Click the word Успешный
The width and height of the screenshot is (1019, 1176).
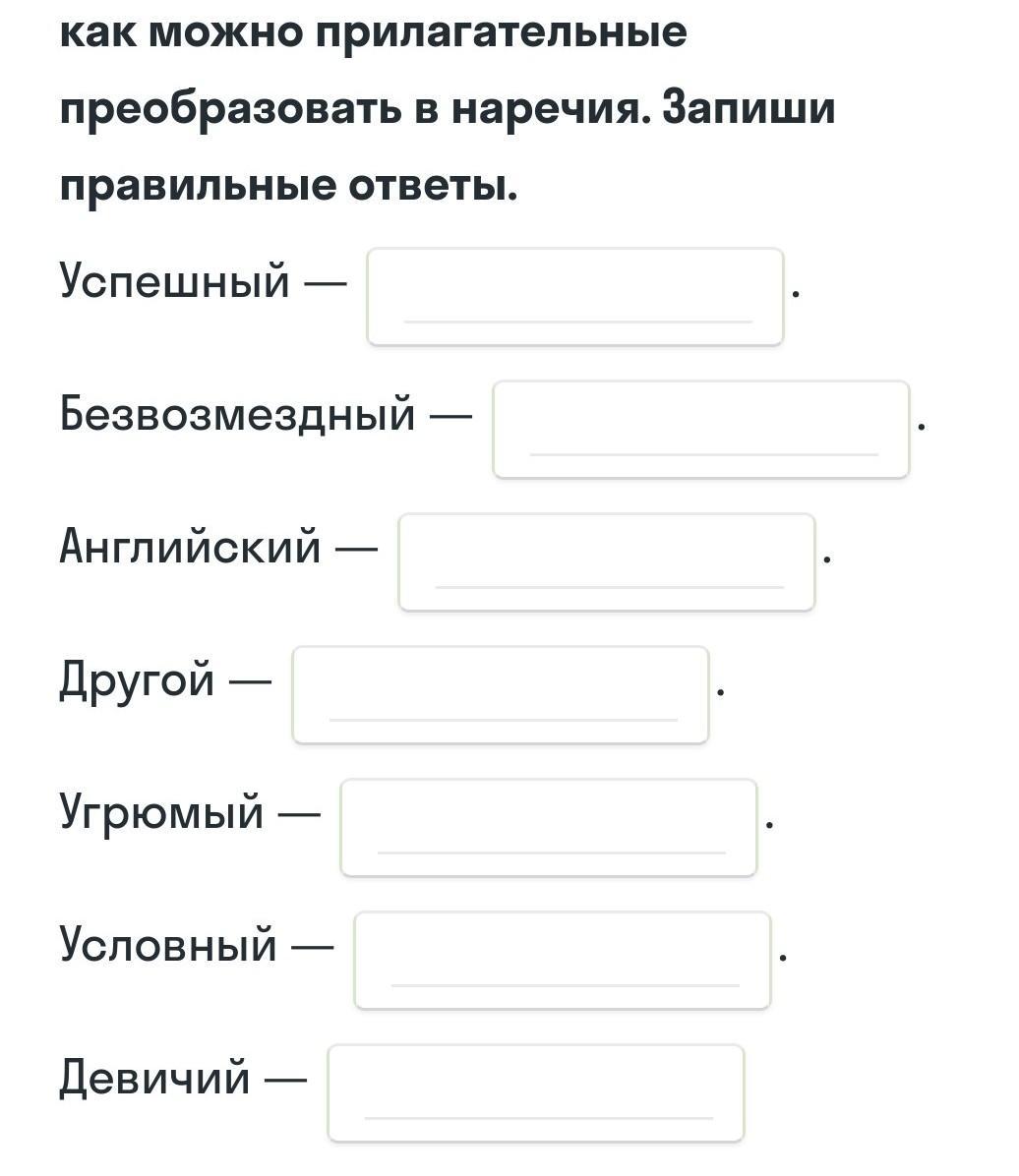[x=174, y=282]
